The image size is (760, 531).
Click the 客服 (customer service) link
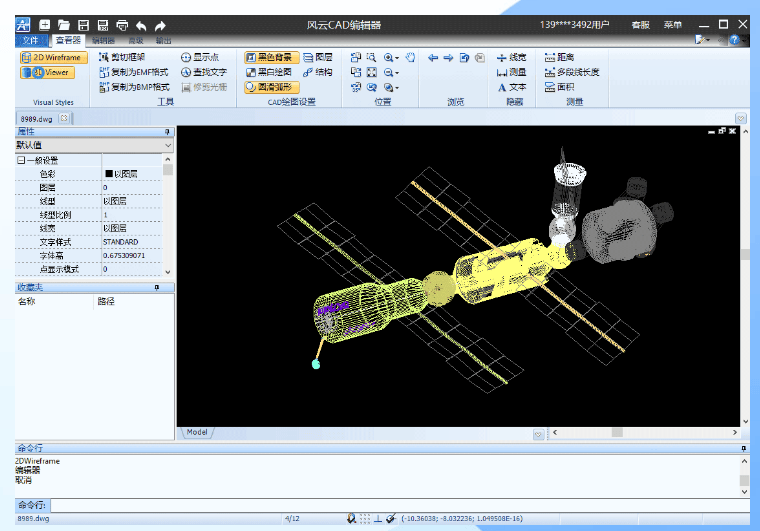(x=640, y=25)
